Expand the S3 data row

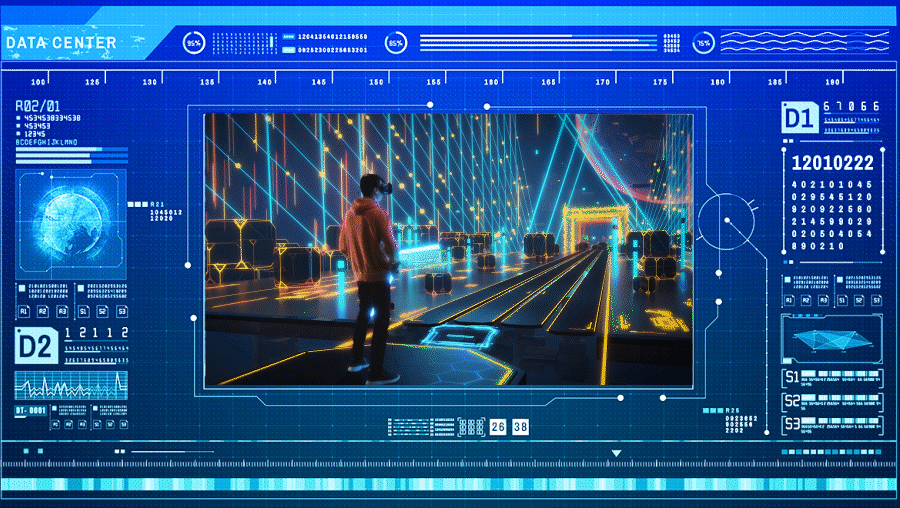pos(832,424)
